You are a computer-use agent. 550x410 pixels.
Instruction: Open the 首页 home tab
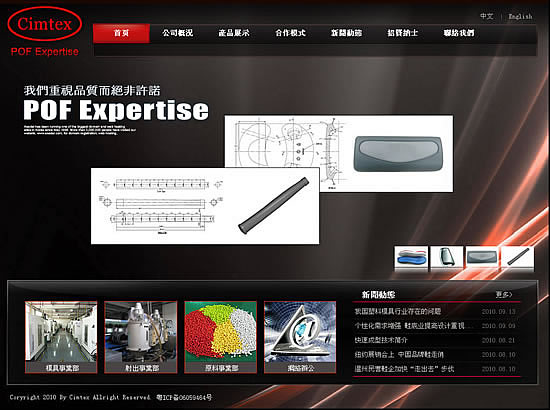121,33
